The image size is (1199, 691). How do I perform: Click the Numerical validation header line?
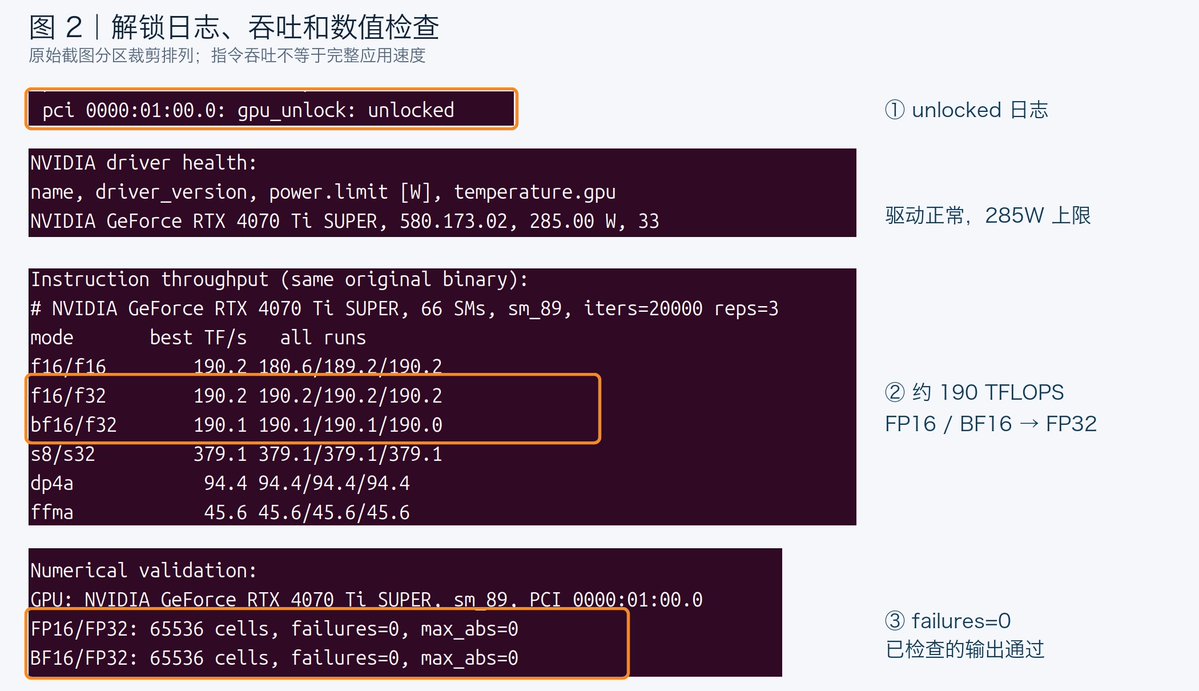click(144, 571)
